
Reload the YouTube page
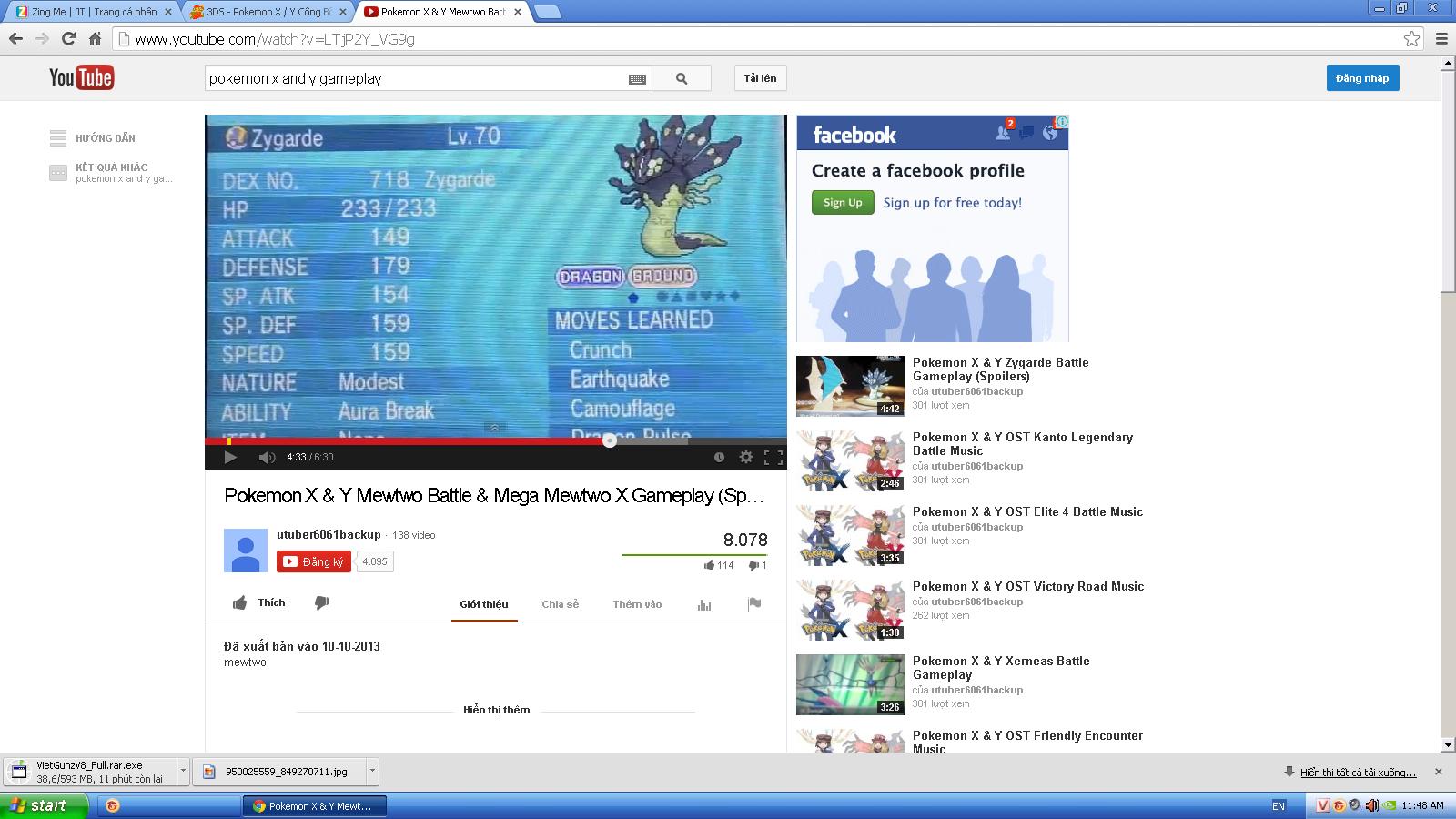68,39
